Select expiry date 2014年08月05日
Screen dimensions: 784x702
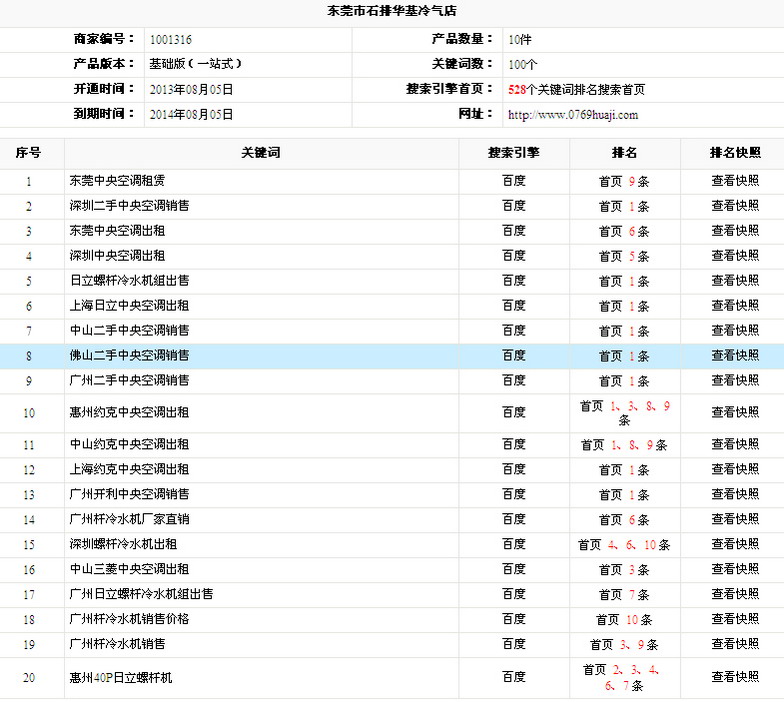[191, 114]
